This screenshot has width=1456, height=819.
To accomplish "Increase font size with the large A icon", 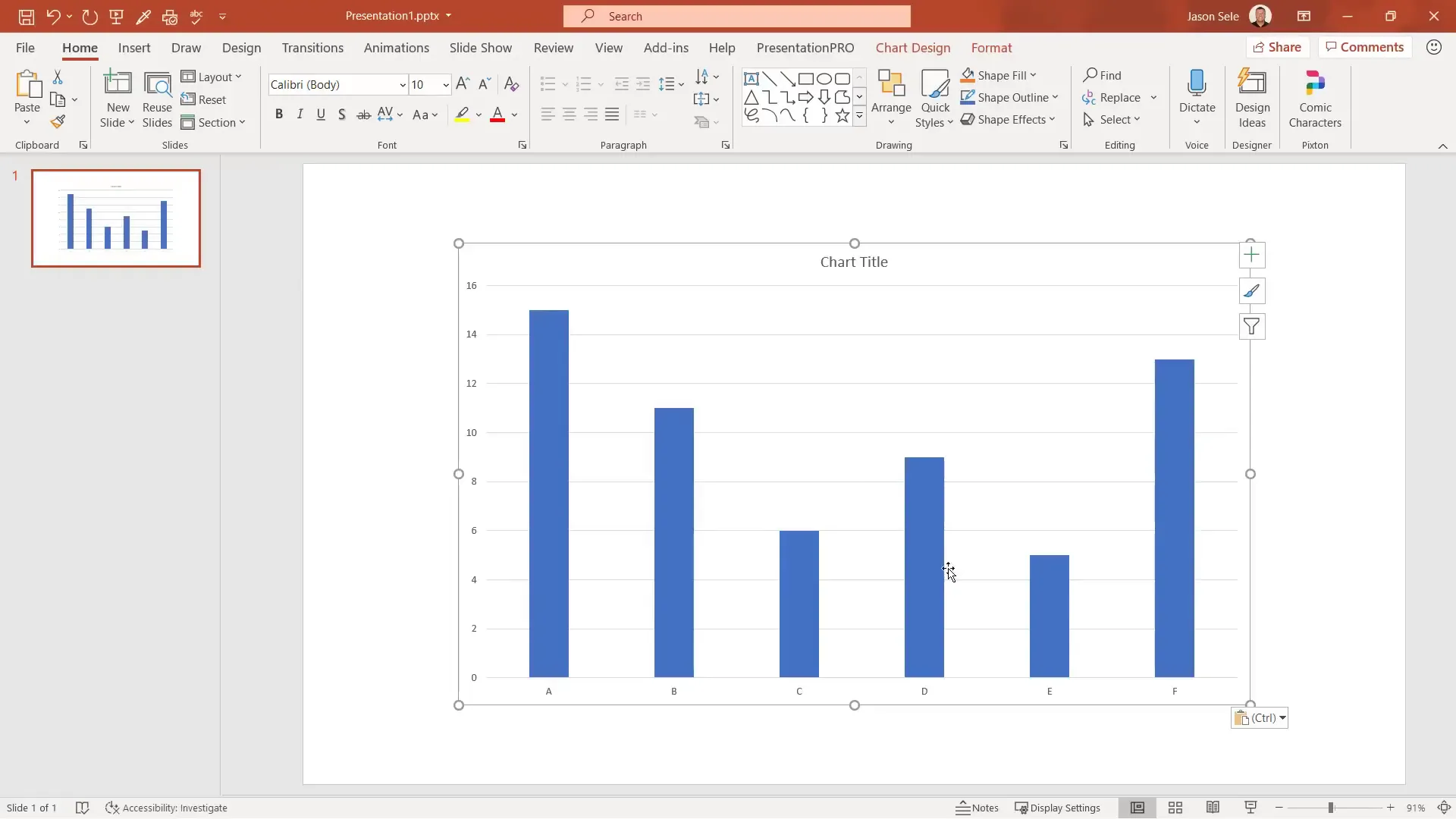I will pyautogui.click(x=463, y=83).
